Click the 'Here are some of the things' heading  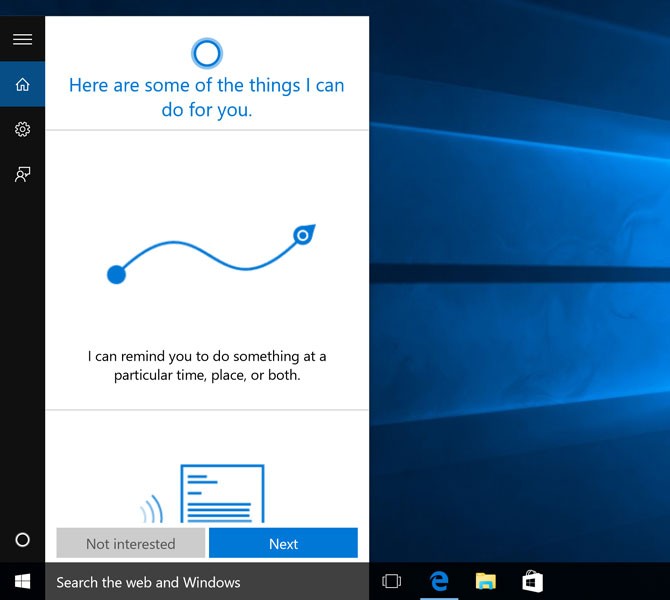pyautogui.click(x=207, y=97)
